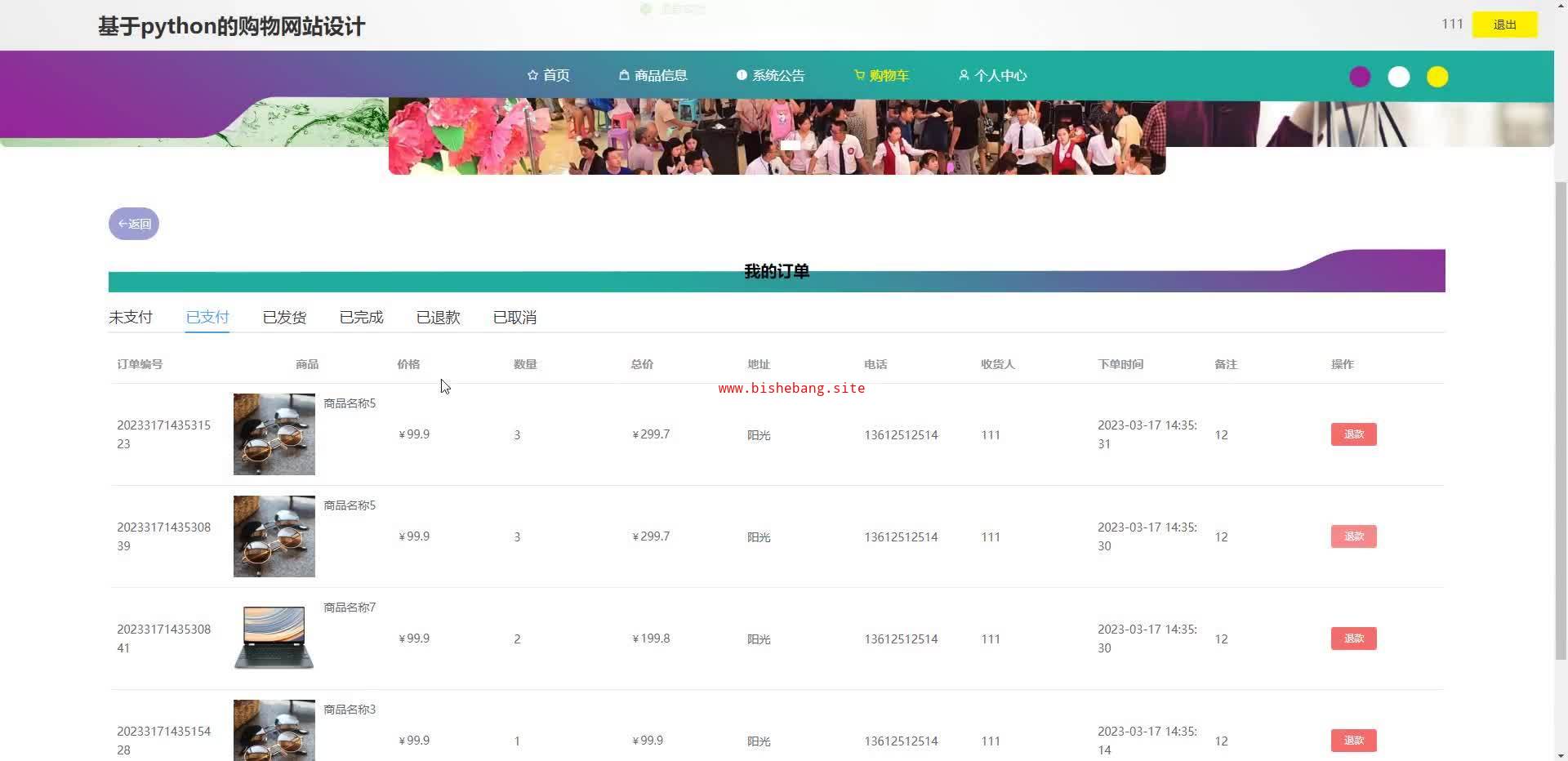This screenshot has width=1568, height=761.
Task: Click 退款 for order 2023317143515428
Action: tap(1354, 741)
